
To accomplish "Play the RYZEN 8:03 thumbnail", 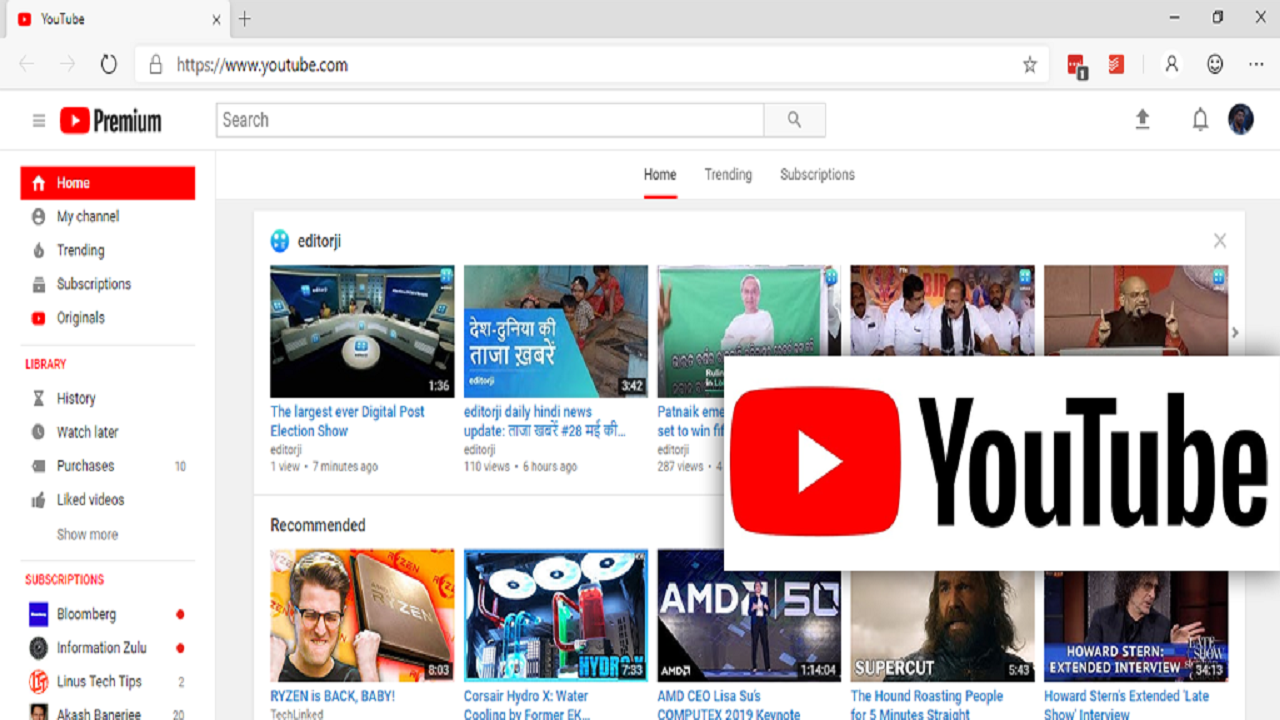I will (x=362, y=615).
